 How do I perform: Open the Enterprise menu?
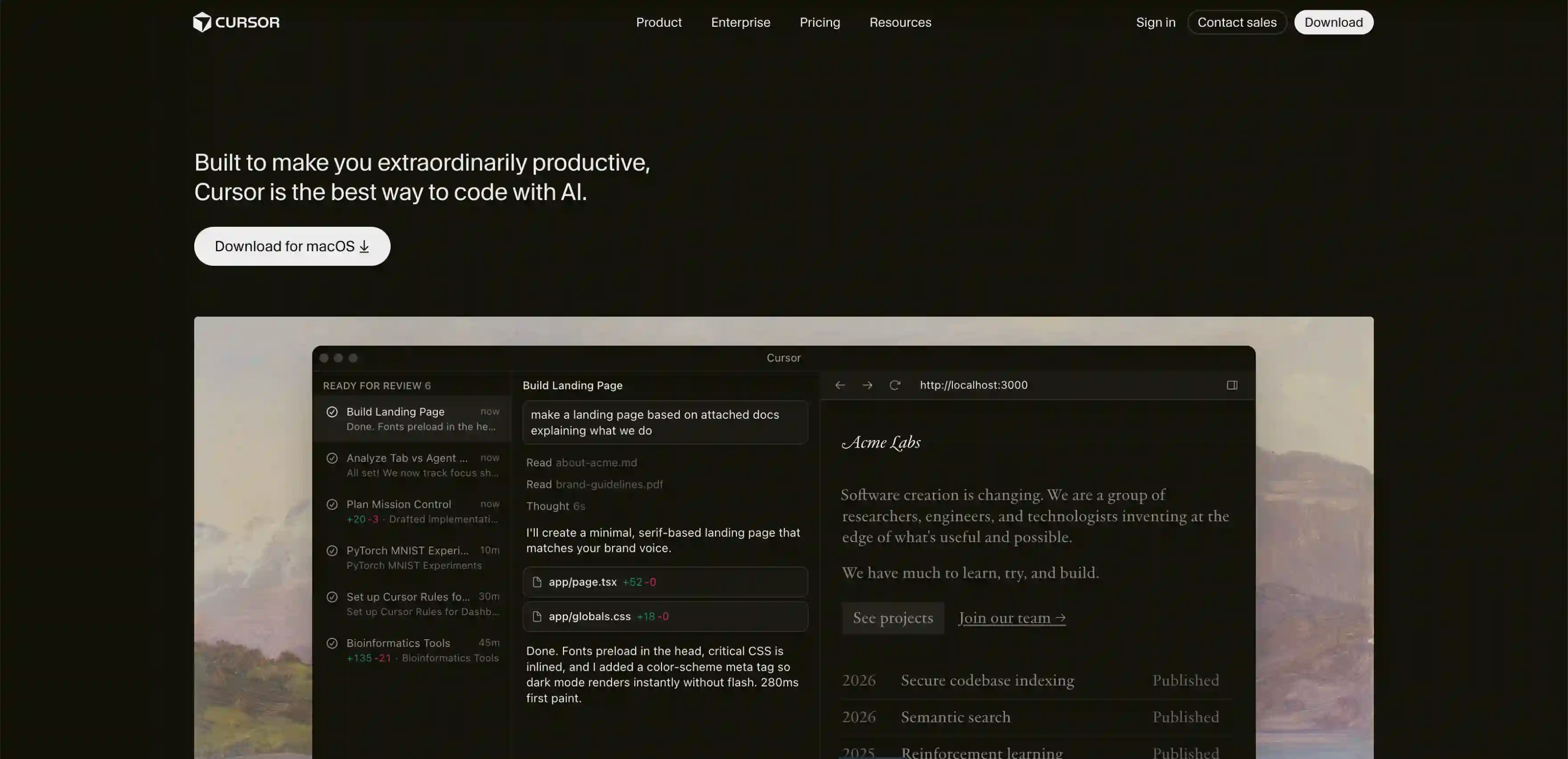[740, 23]
